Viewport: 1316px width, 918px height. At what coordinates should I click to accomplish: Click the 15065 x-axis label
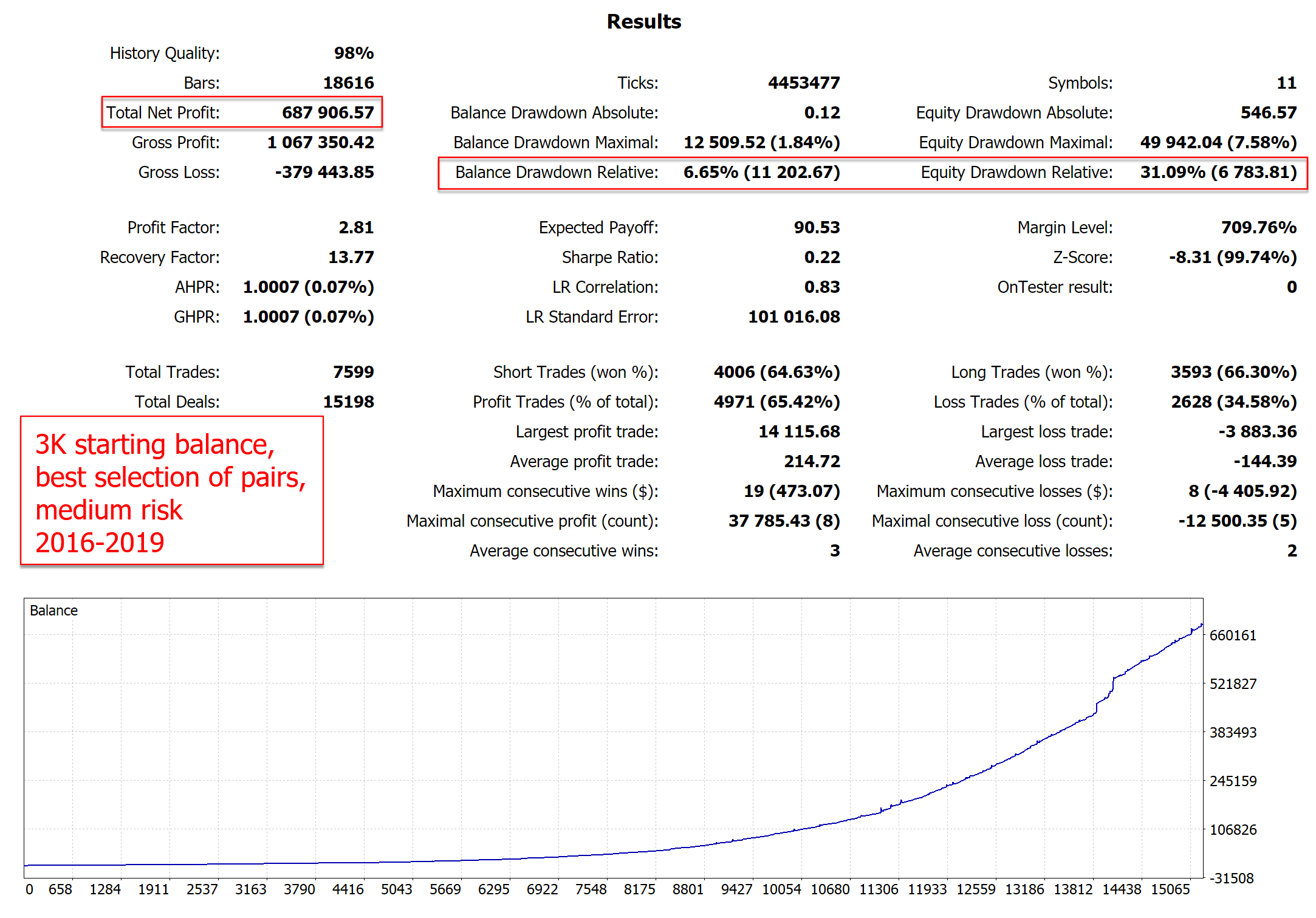[1170, 889]
